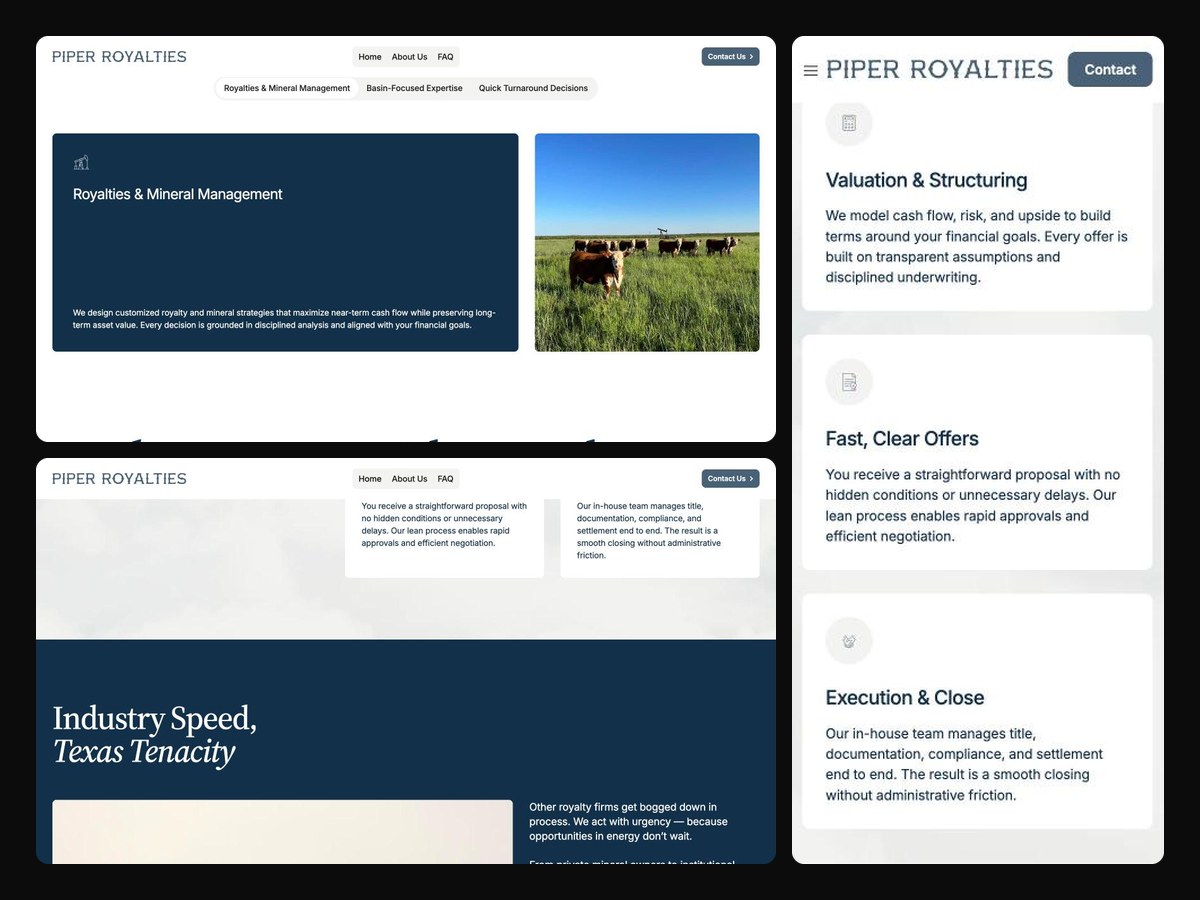Viewport: 1200px width, 900px height.
Task: Click the Industry Speed, Texas Tenacity headline
Action: point(155,735)
